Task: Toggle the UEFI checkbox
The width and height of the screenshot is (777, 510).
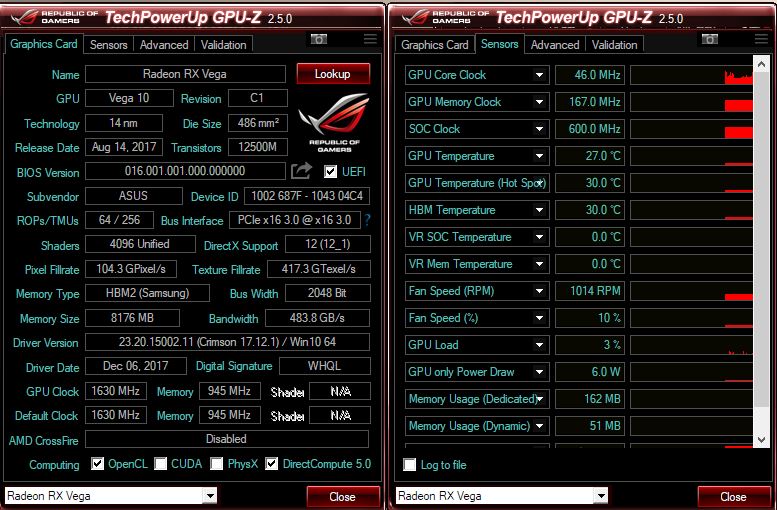Action: tap(330, 171)
